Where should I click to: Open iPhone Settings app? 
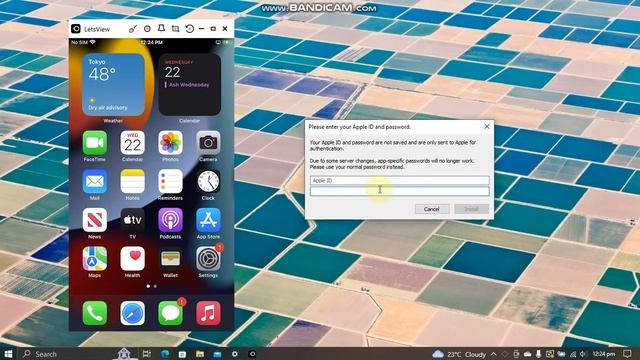click(208, 259)
